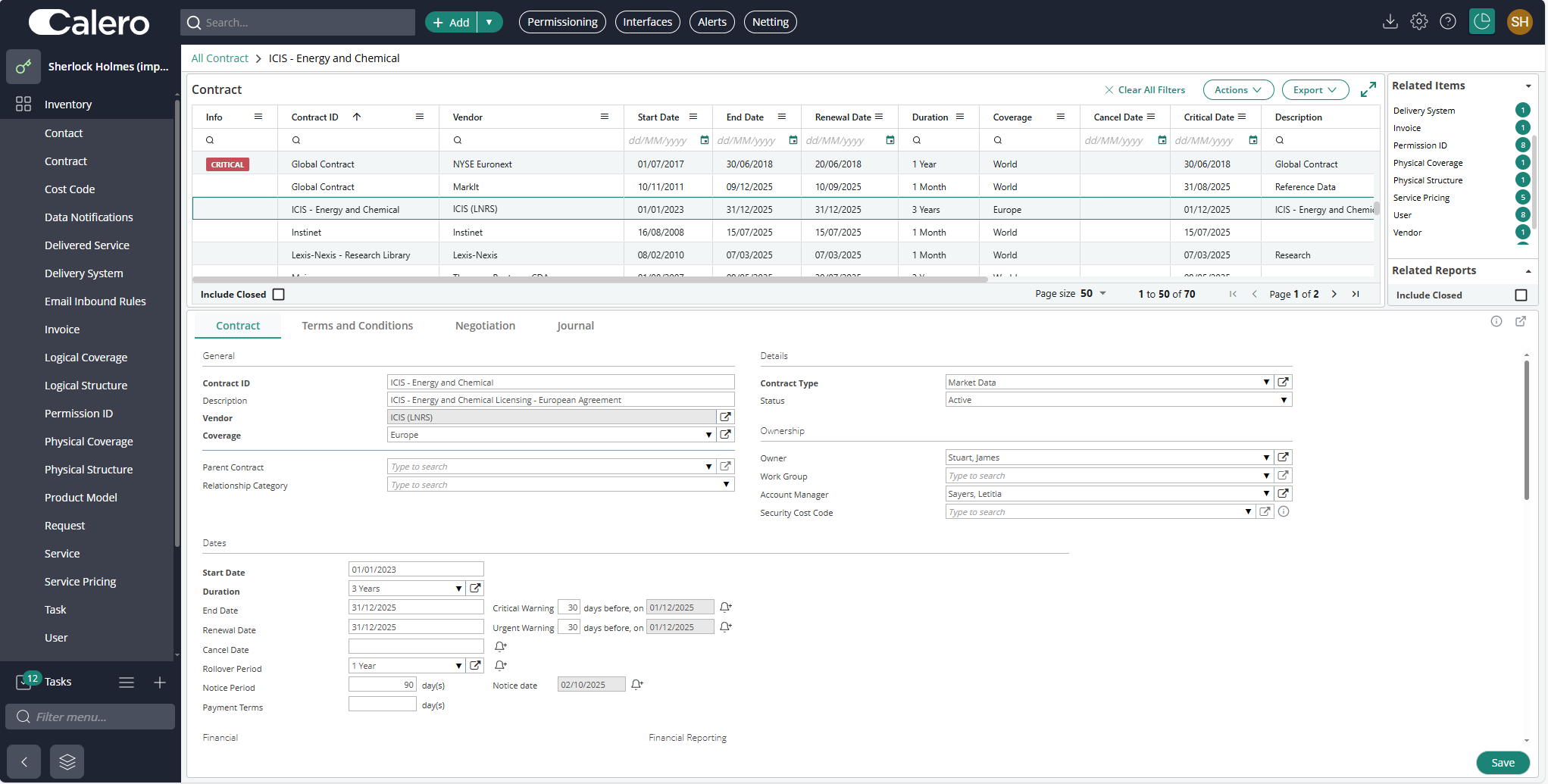Open vendor record via external-link icon next to Vendor
This screenshot has width=1548, height=784.
click(x=726, y=417)
